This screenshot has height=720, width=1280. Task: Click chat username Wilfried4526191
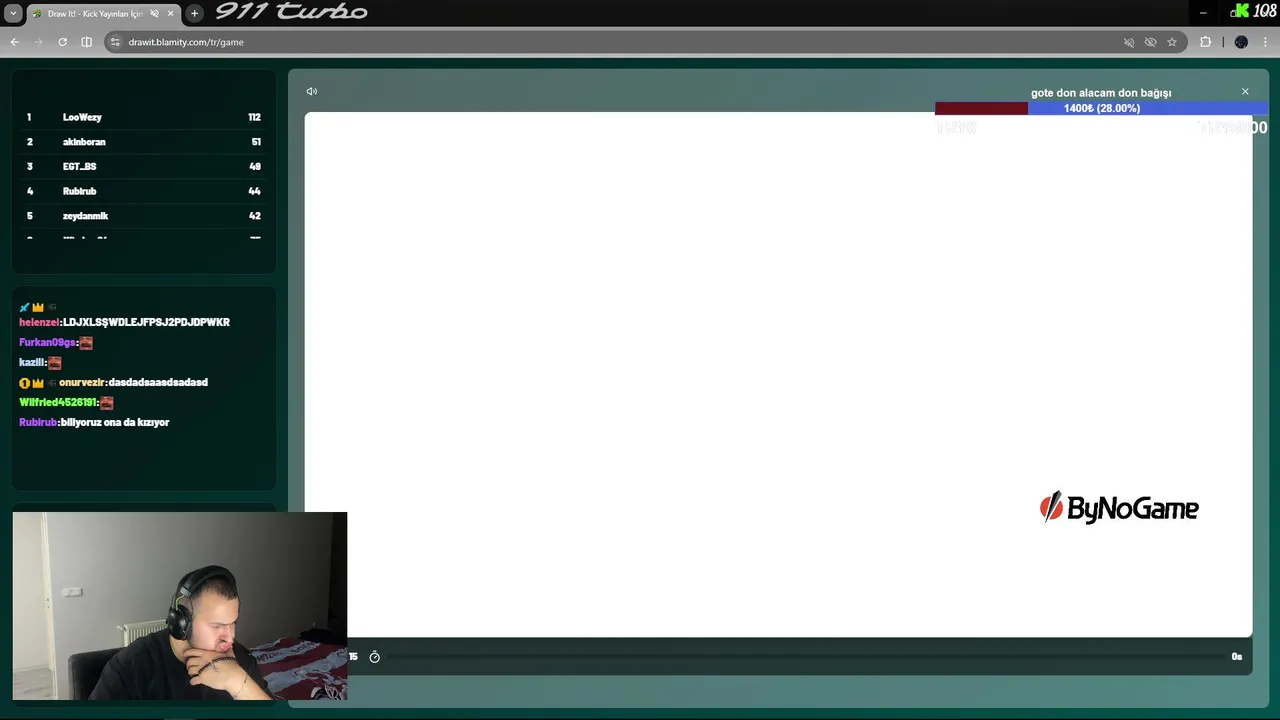click(x=58, y=402)
